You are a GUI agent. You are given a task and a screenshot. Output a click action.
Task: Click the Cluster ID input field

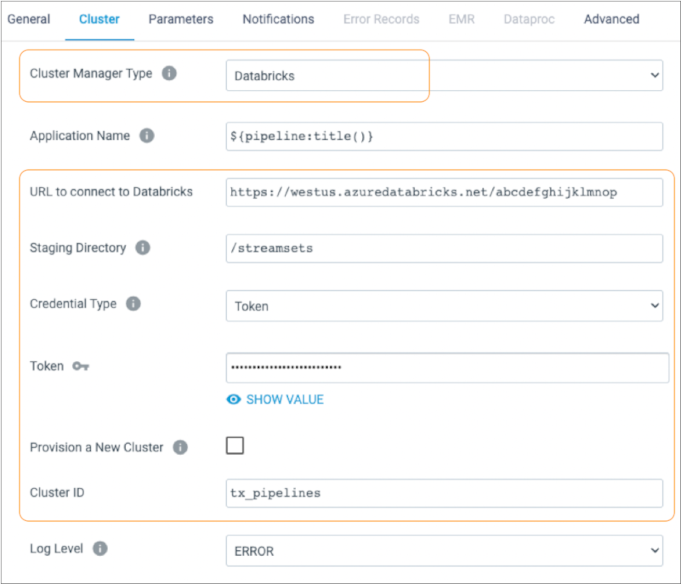[444, 494]
